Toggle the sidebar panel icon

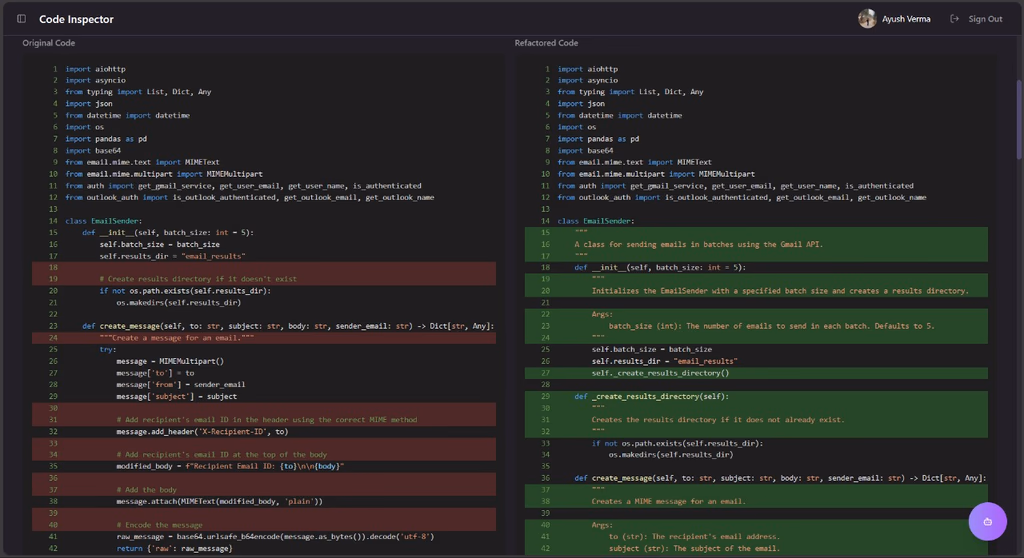click(x=22, y=19)
